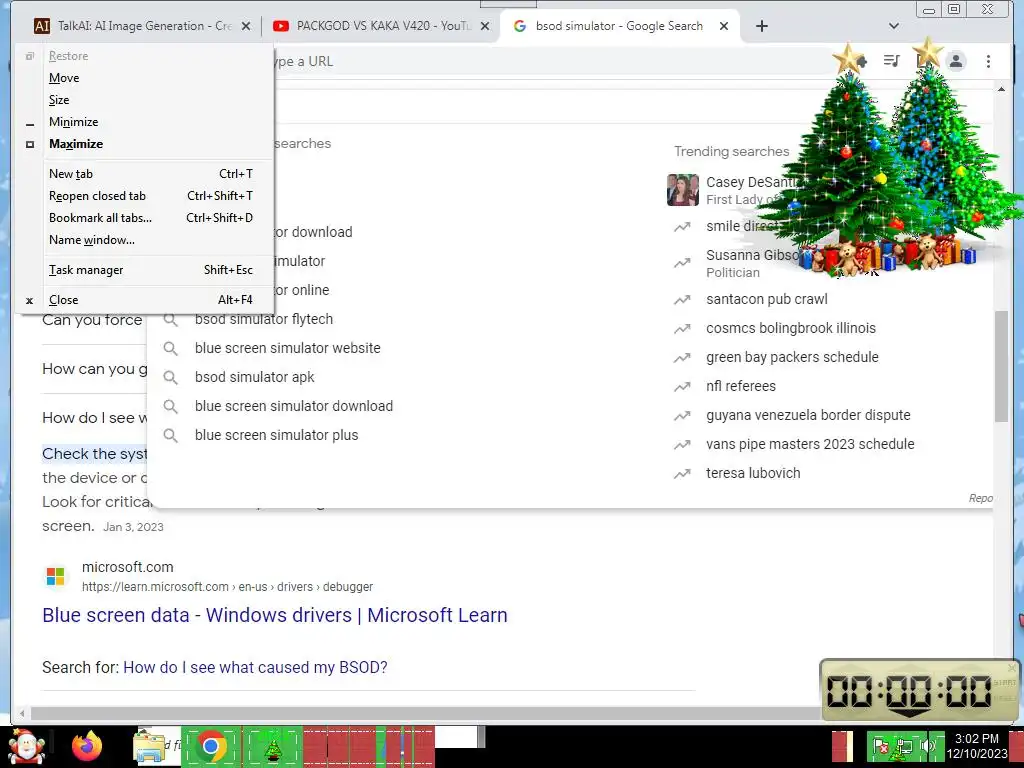
Task: Click the vertical scrollbar thumb
Action: (x=1001, y=366)
